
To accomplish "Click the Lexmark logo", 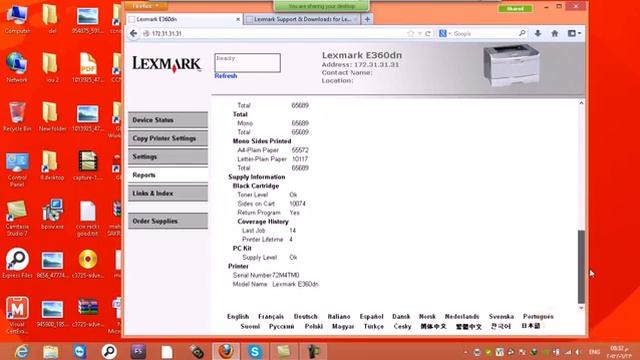I will [x=167, y=64].
